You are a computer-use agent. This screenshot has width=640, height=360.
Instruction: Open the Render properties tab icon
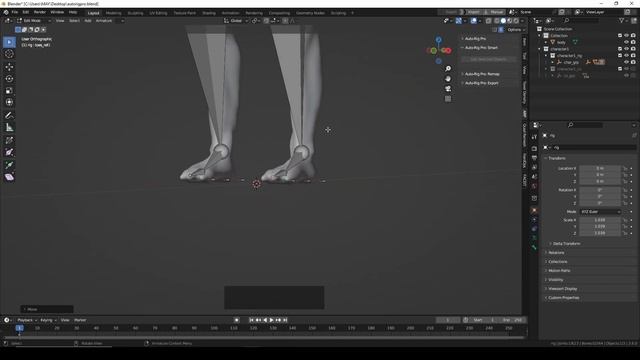pyautogui.click(x=535, y=149)
